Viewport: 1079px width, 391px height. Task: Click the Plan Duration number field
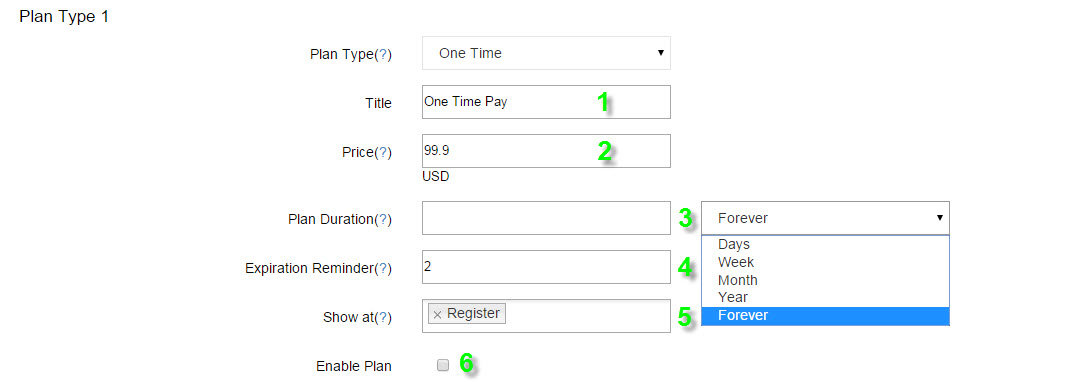(x=546, y=218)
